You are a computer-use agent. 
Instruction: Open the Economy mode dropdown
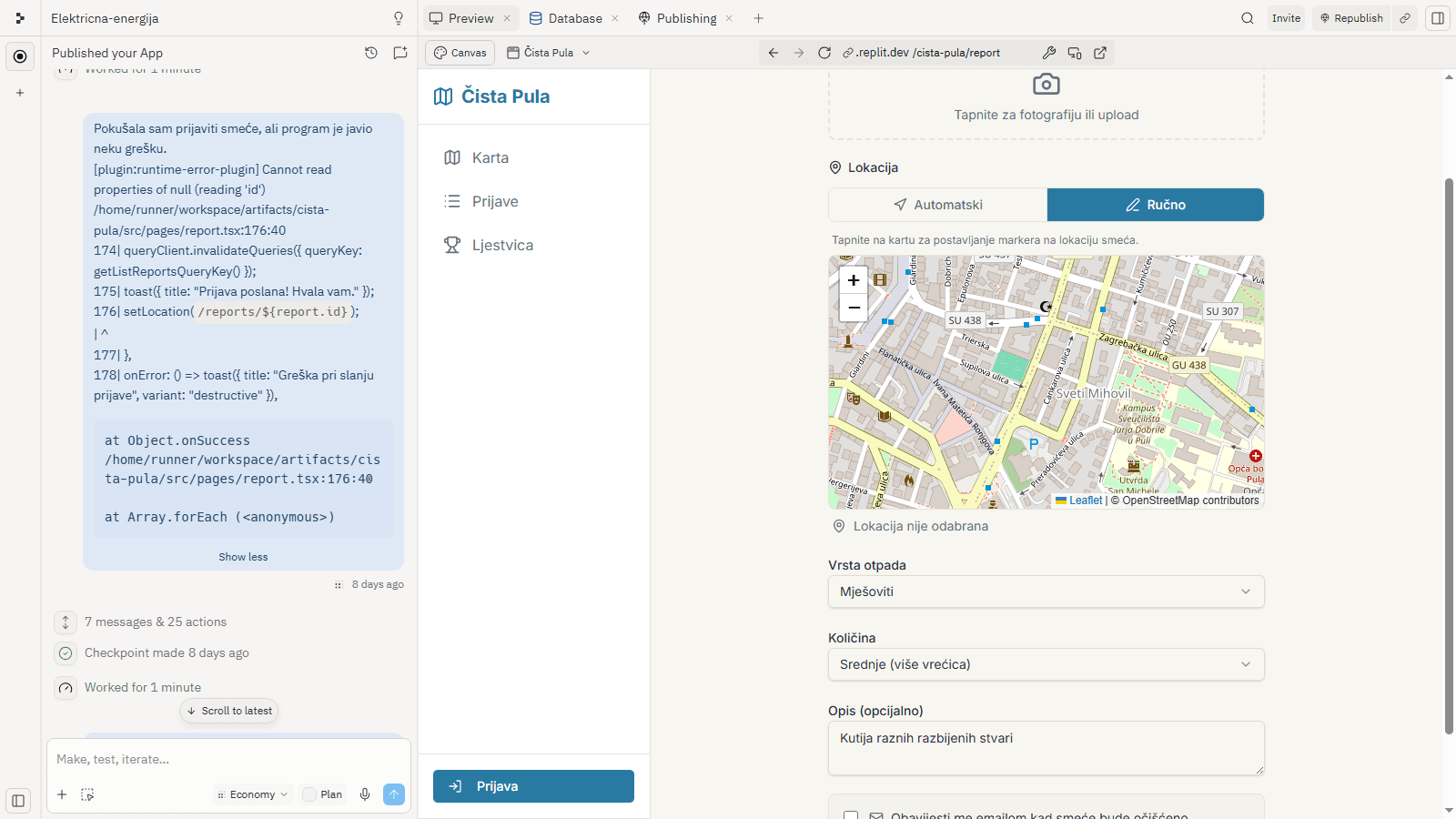[x=253, y=794]
